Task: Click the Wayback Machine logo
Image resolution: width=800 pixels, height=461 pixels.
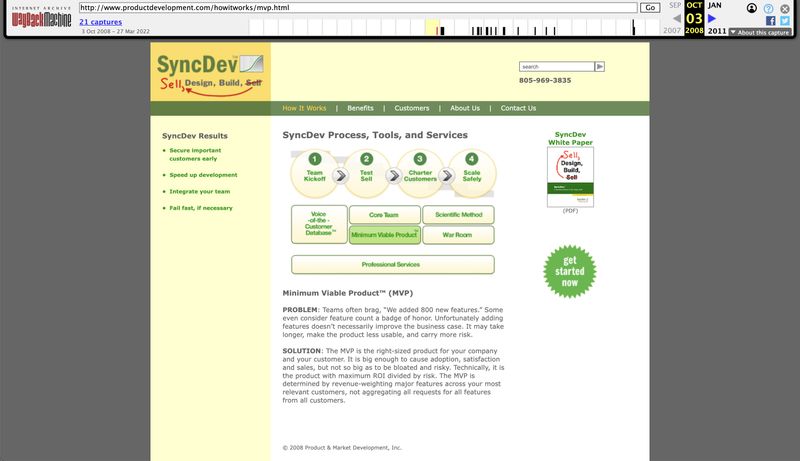Action: [x=41, y=19]
